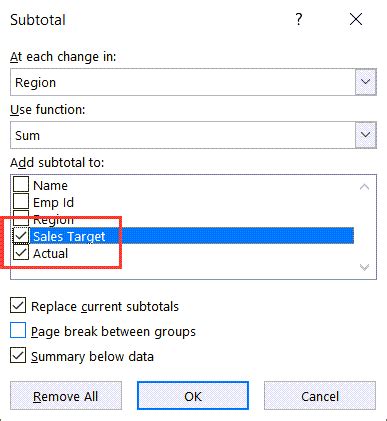Viewport: 387px width, 421px height.
Task: Toggle Summary below data checkbox
Action: pos(18,356)
